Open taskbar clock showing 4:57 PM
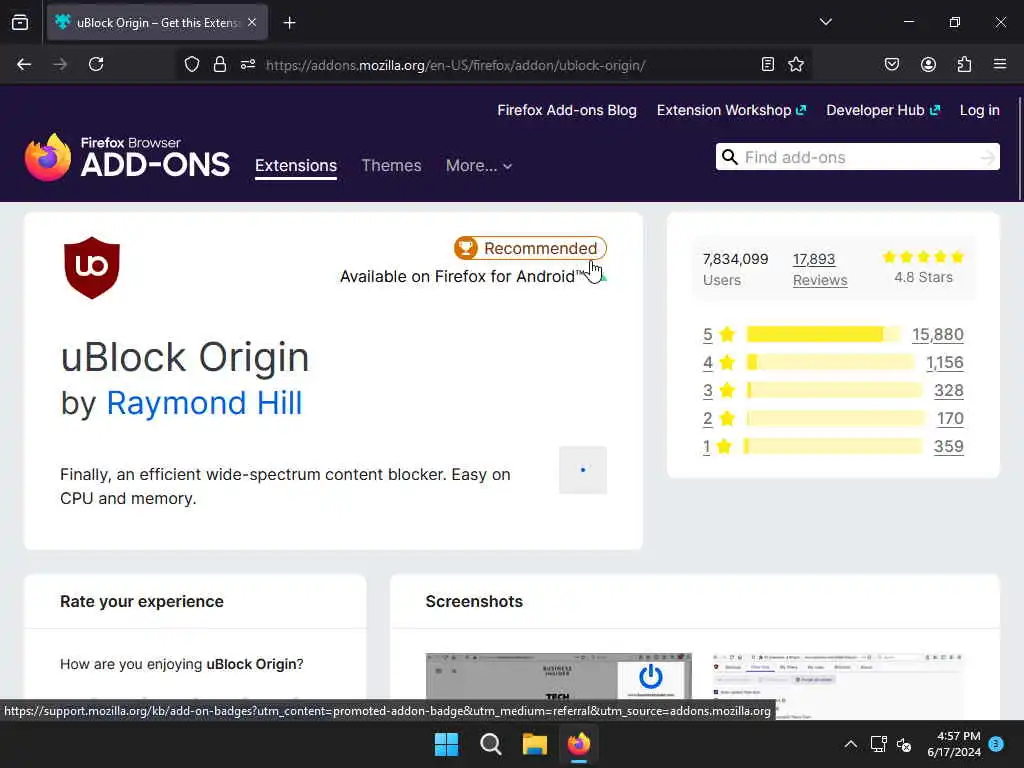The width and height of the screenshot is (1024, 768). pos(954,744)
